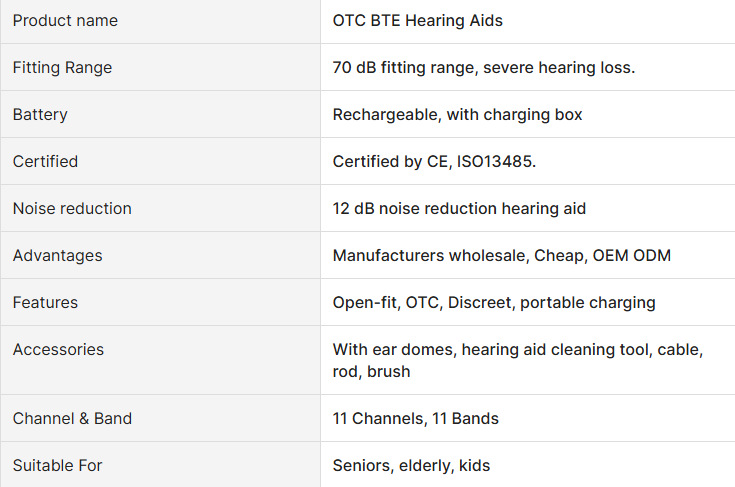Click "11 Channels, 11 Bands" value
Viewport: 735px width, 487px height.
pyautogui.click(x=415, y=419)
